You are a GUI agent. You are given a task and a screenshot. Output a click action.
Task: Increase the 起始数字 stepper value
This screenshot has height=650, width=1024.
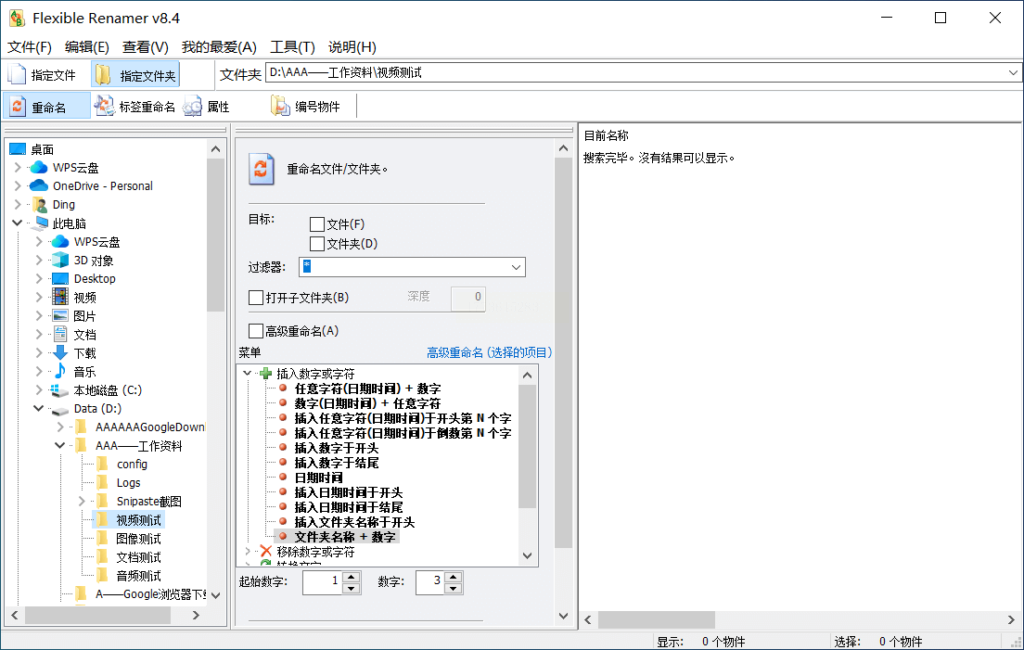[351, 577]
